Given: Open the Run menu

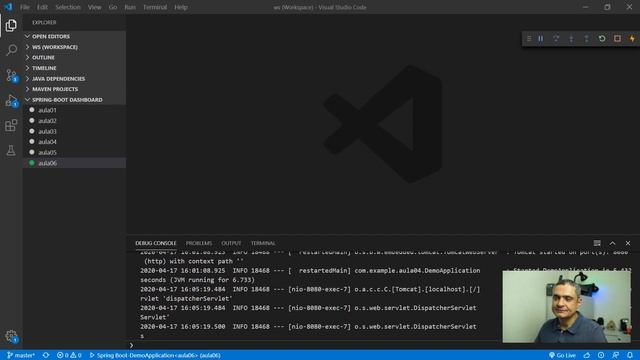Looking at the screenshot, I should (130, 7).
